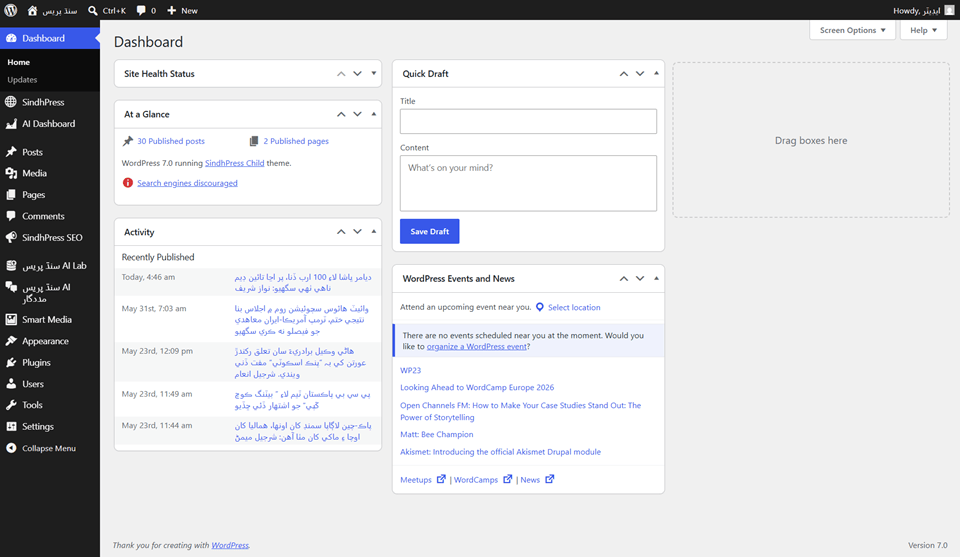
Task: Open the Comments menu in sidebar
Action: pos(50,216)
